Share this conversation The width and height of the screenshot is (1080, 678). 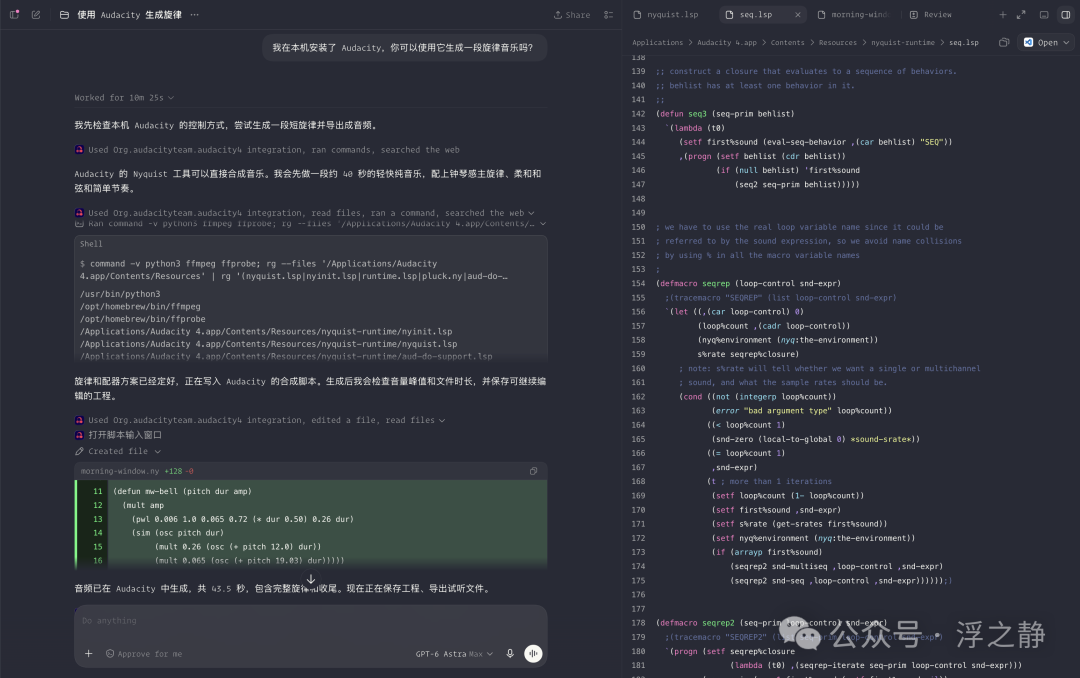[x=572, y=14]
